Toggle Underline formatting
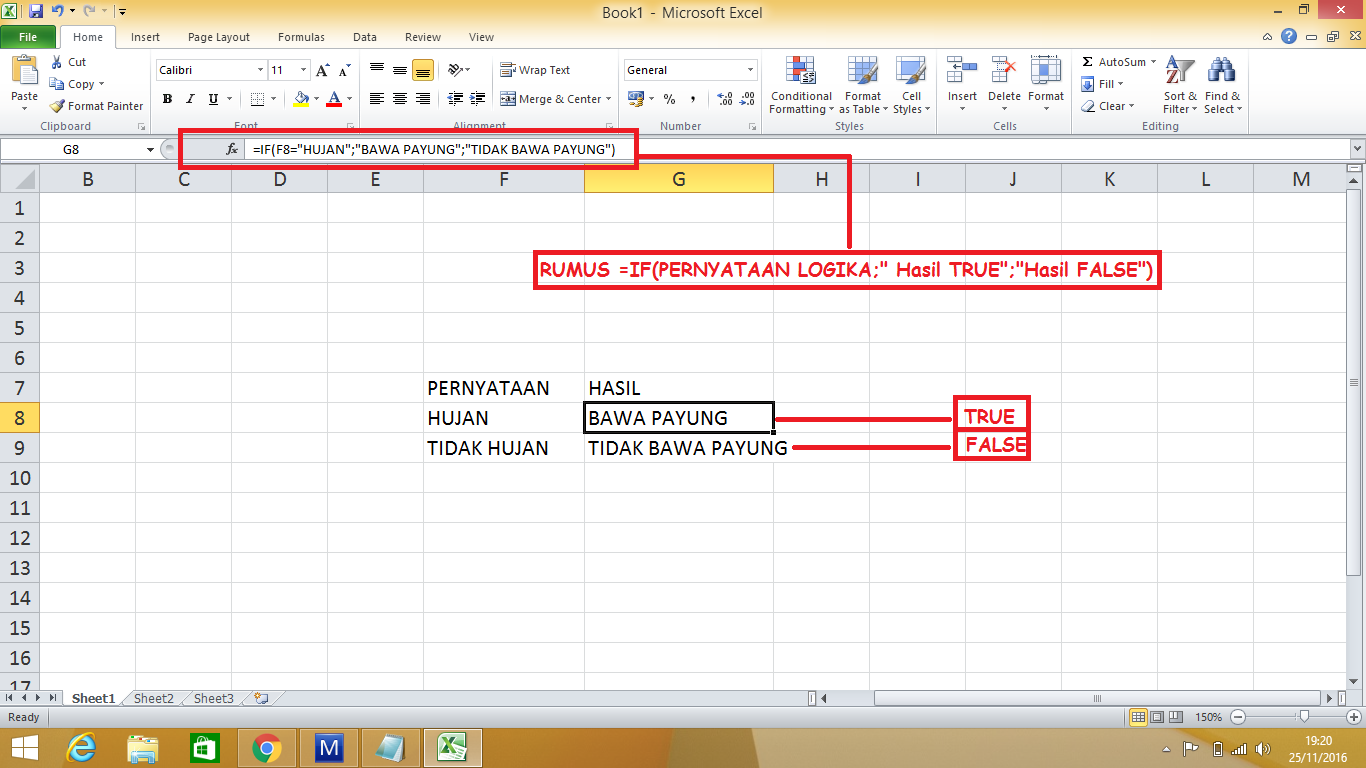 tap(212, 99)
